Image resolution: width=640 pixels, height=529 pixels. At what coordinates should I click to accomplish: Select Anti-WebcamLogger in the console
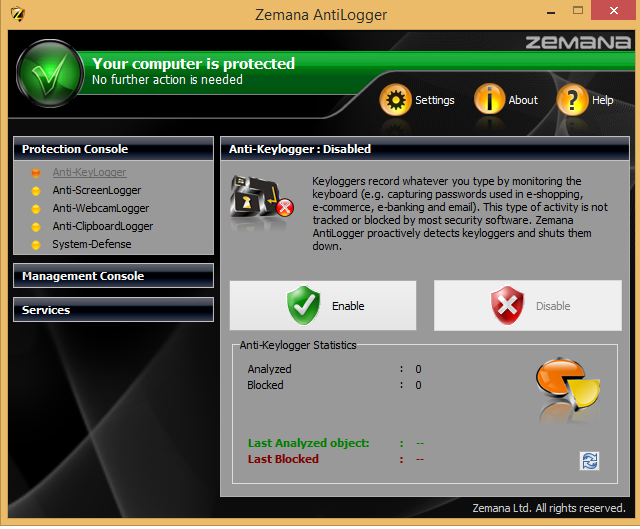point(101,208)
